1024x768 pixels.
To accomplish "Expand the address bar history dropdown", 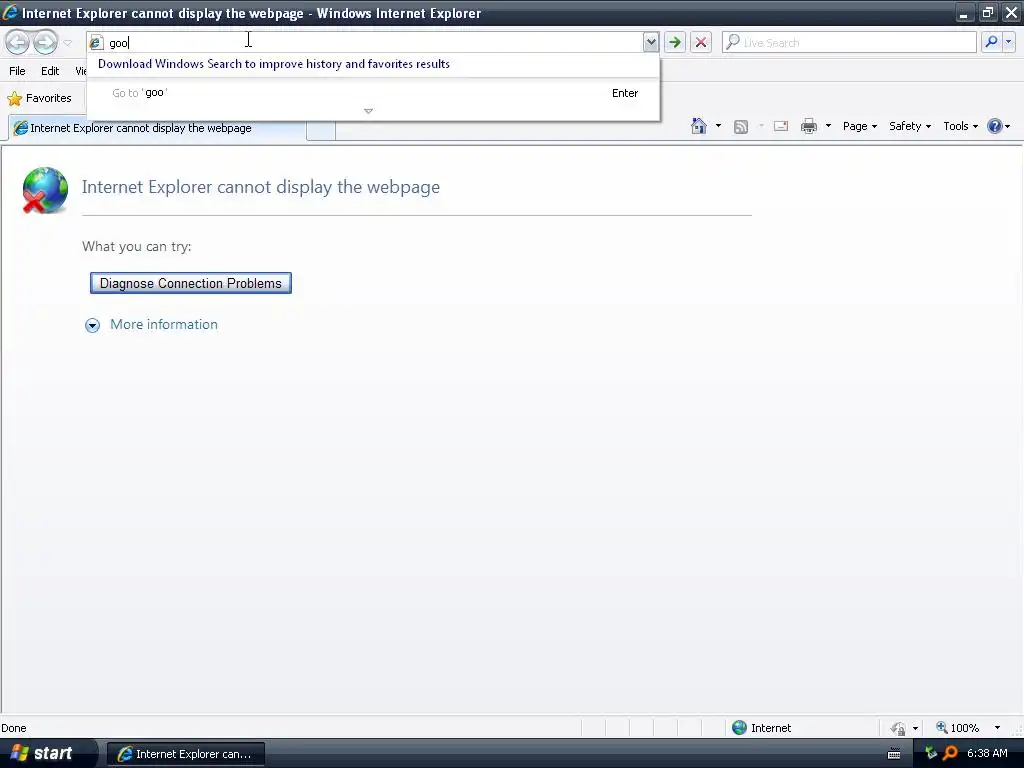I will pos(650,42).
